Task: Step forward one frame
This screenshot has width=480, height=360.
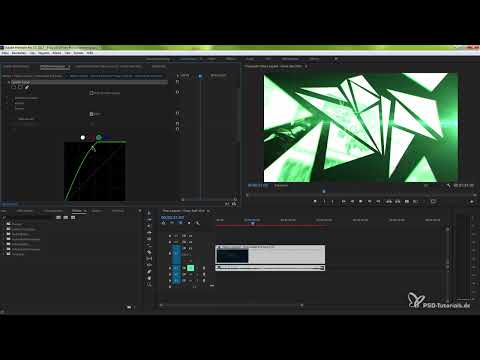Action: [x=369, y=201]
